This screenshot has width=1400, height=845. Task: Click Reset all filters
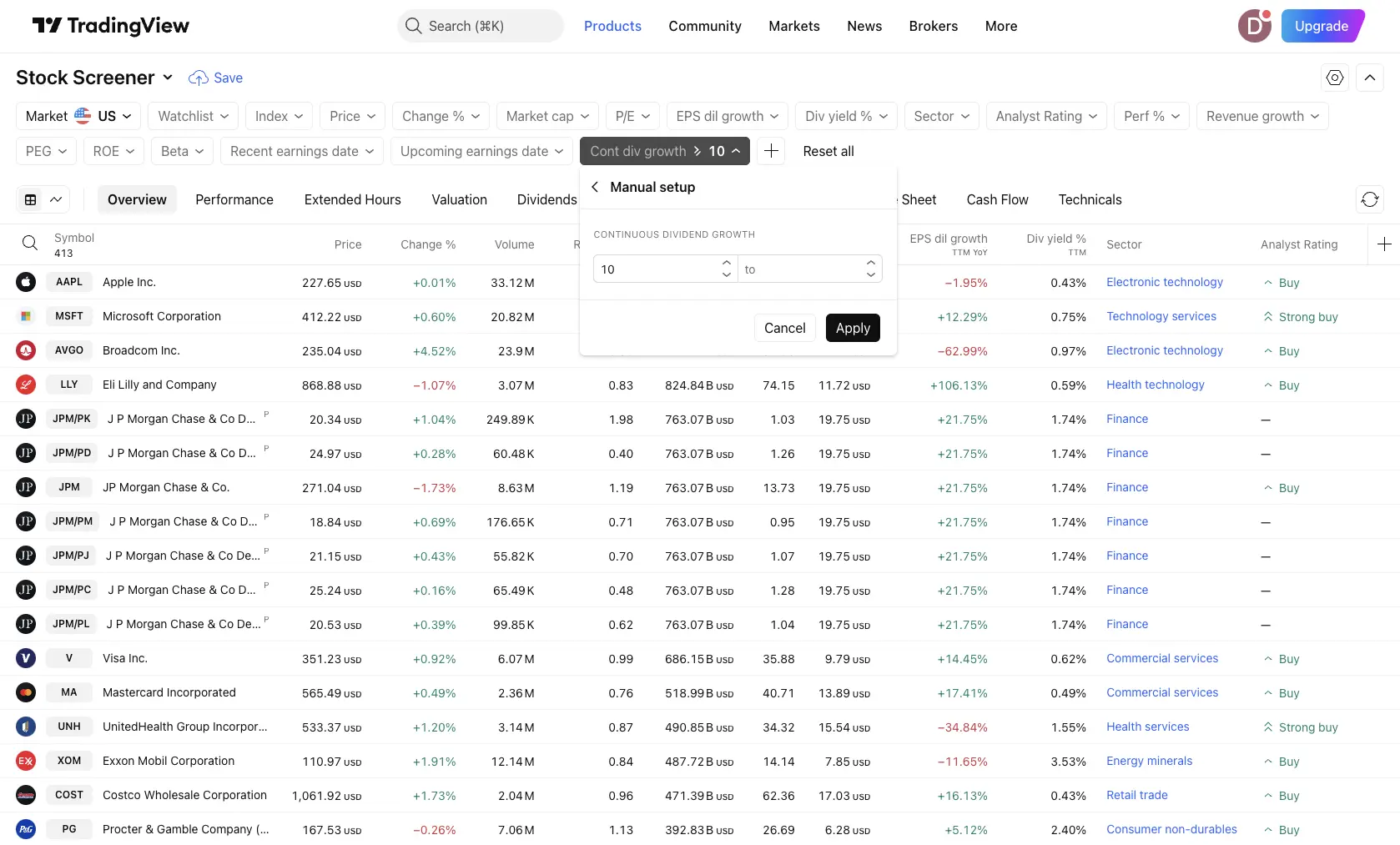(828, 151)
